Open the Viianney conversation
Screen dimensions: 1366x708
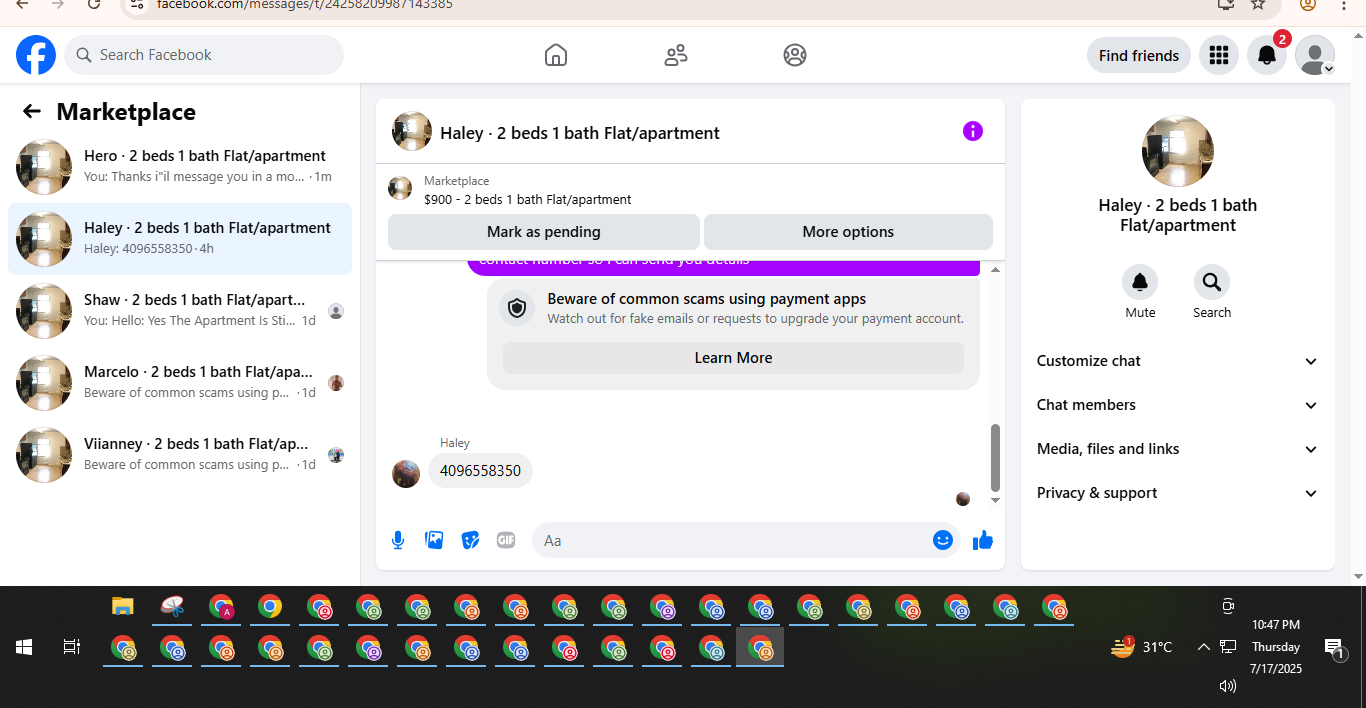pos(180,455)
